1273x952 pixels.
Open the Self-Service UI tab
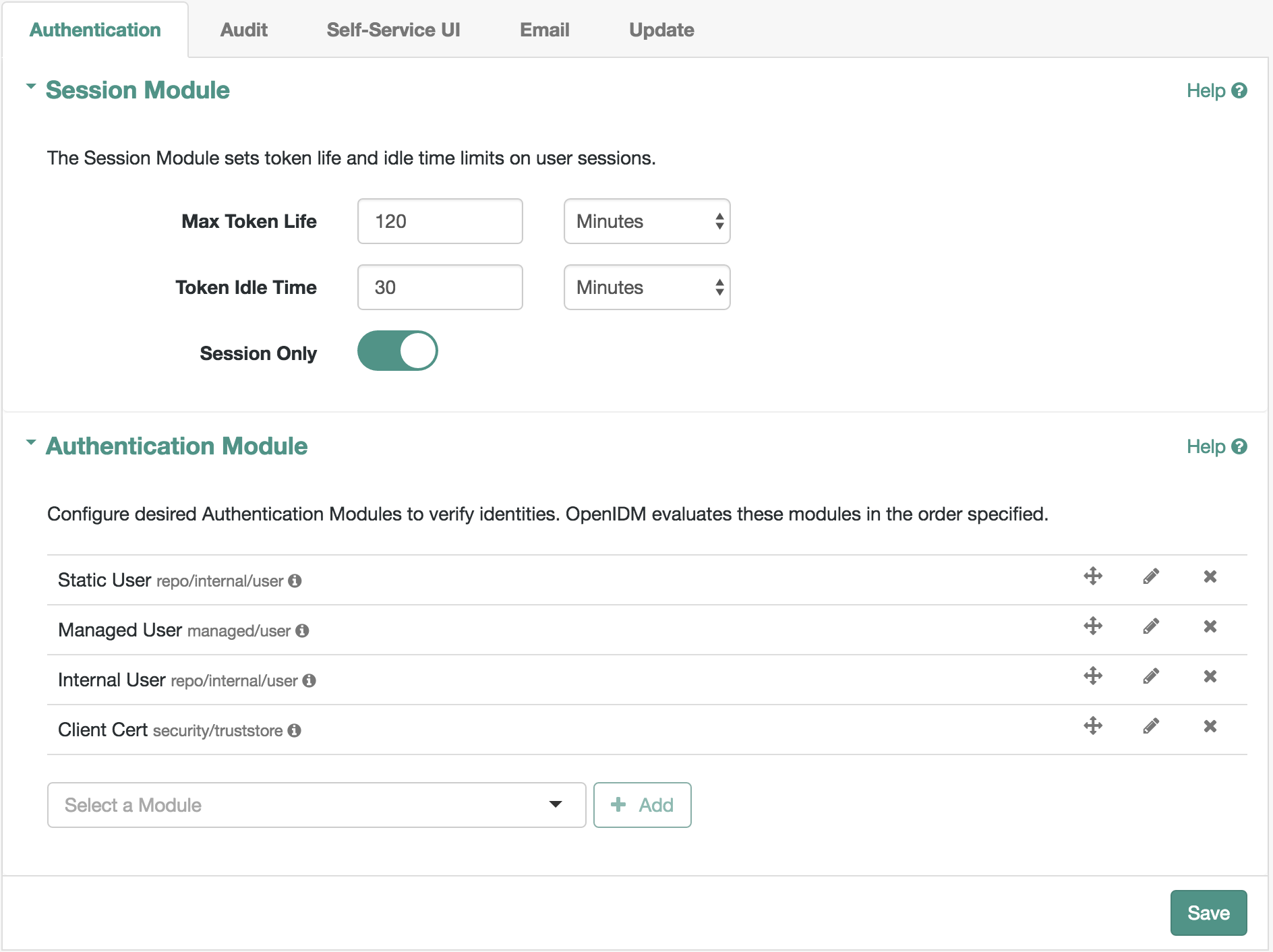point(394,30)
